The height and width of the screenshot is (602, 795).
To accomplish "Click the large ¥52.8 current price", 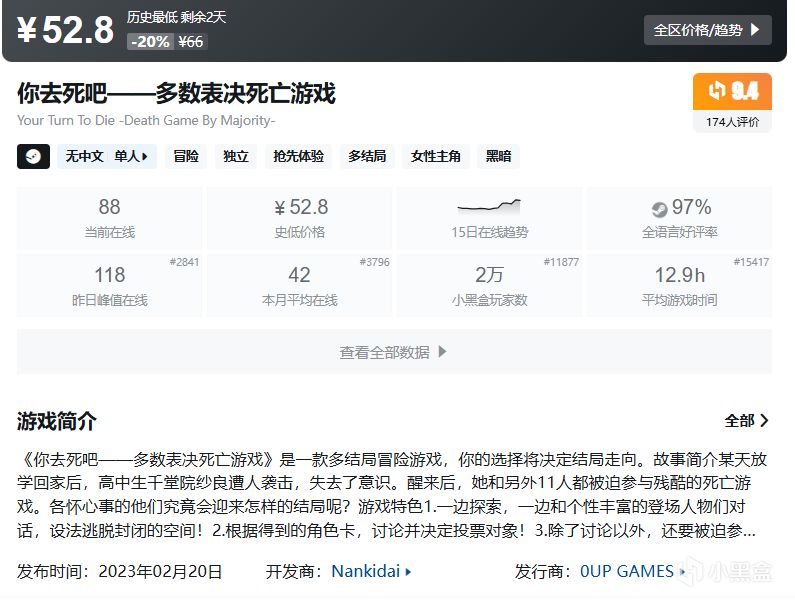I will [x=65, y=30].
